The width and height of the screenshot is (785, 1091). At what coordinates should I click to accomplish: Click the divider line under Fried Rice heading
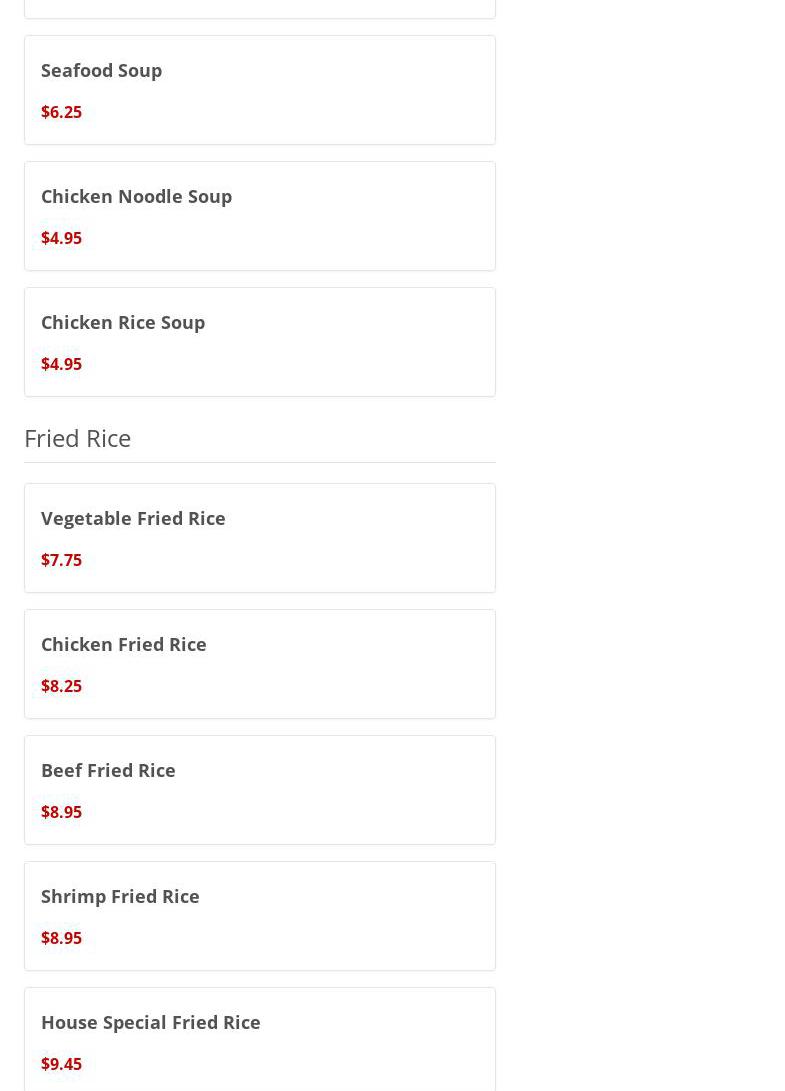[x=259, y=462]
